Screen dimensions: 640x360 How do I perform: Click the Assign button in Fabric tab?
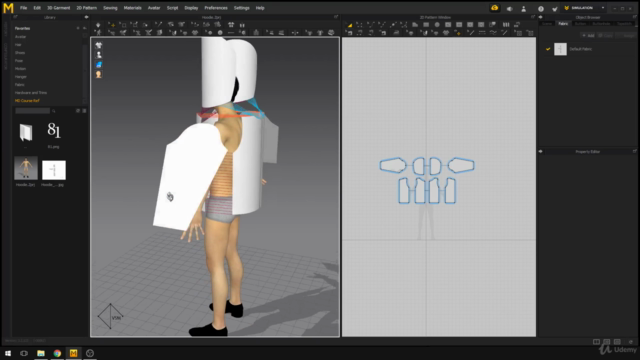coord(627,36)
